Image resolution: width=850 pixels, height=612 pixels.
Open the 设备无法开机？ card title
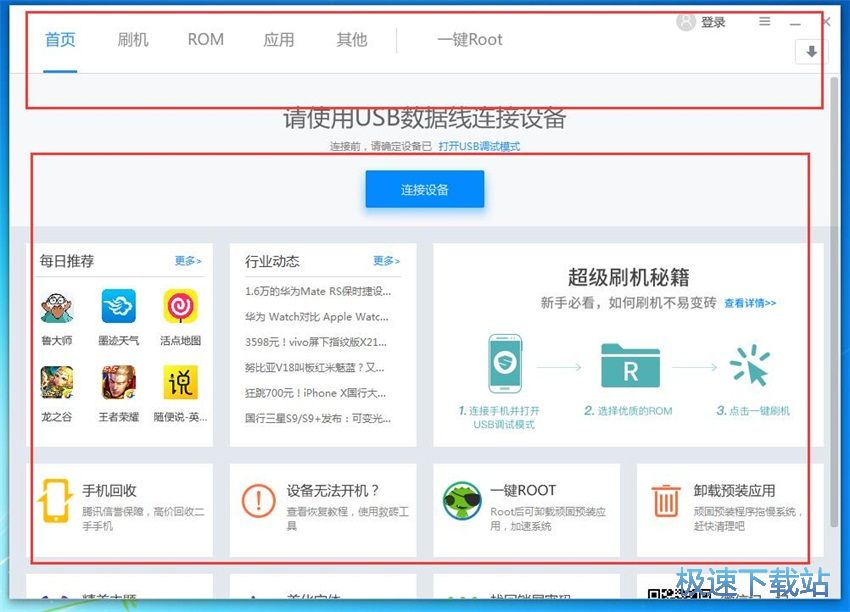pyautogui.click(x=332, y=491)
